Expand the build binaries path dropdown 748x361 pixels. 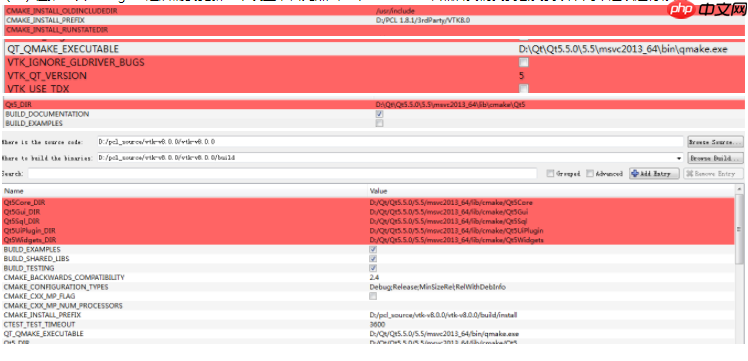click(x=679, y=158)
